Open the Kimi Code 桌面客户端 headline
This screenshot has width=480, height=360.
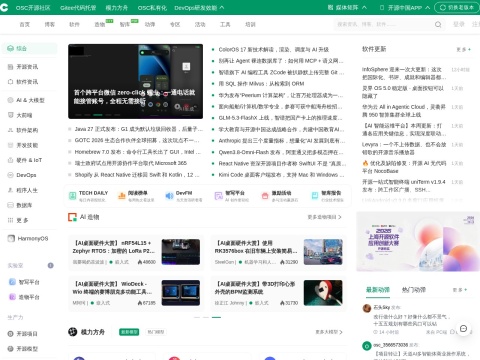(x=281, y=175)
